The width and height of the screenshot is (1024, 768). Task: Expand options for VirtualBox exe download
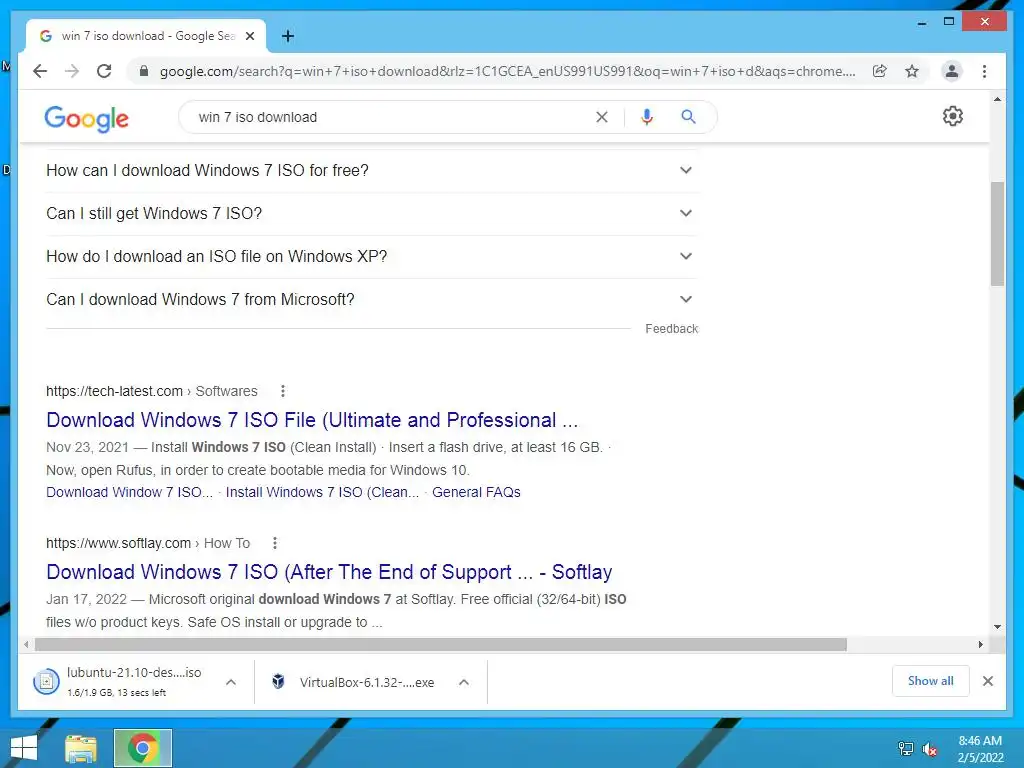[464, 682]
